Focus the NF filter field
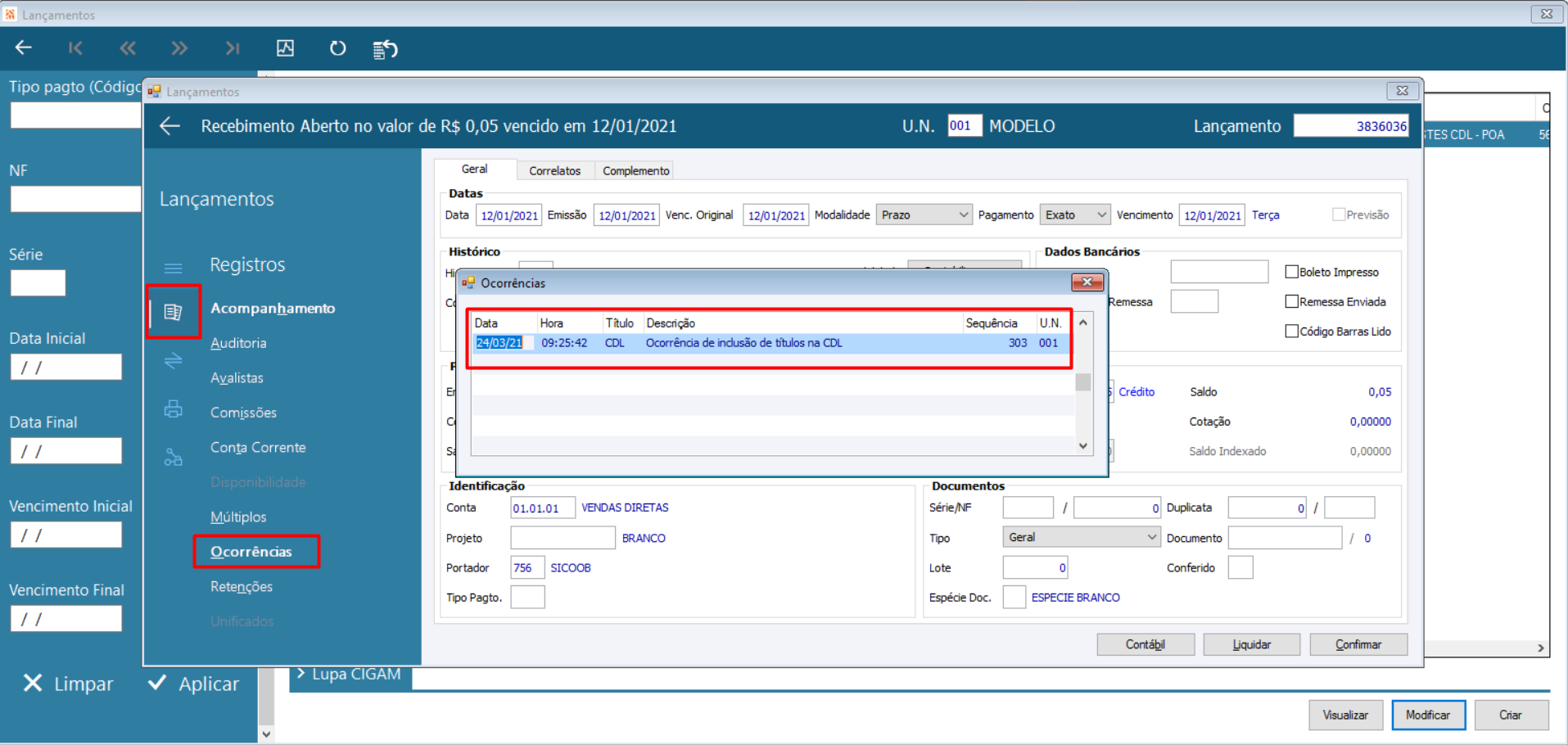Screen dimensions: 1568x745 (x=75, y=199)
